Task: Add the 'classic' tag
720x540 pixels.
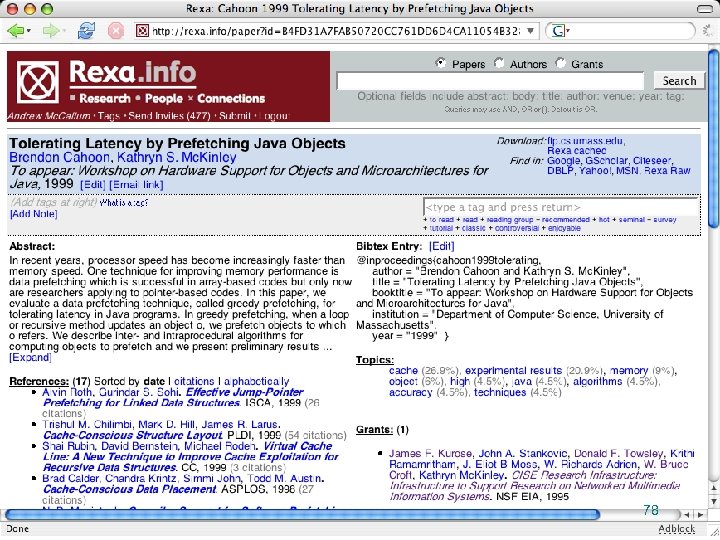Action: (x=473, y=228)
